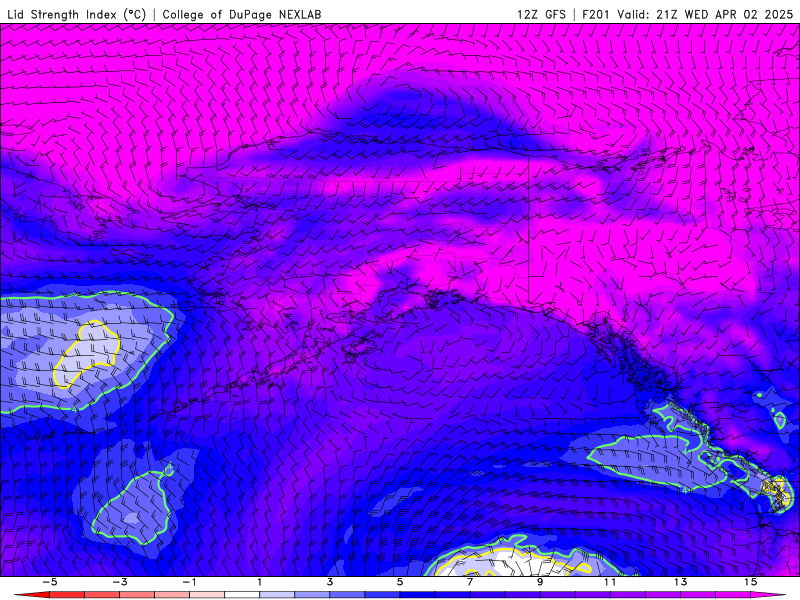Click the "College of DuPage NEXLAB" label
Image resolution: width=800 pixels, height=600 pixels.
[242, 14]
